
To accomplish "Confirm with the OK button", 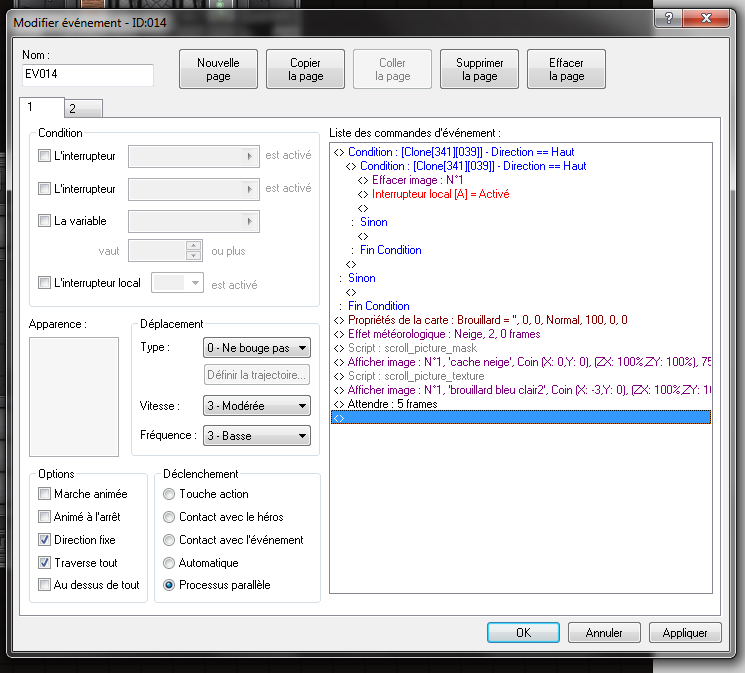I will [523, 633].
